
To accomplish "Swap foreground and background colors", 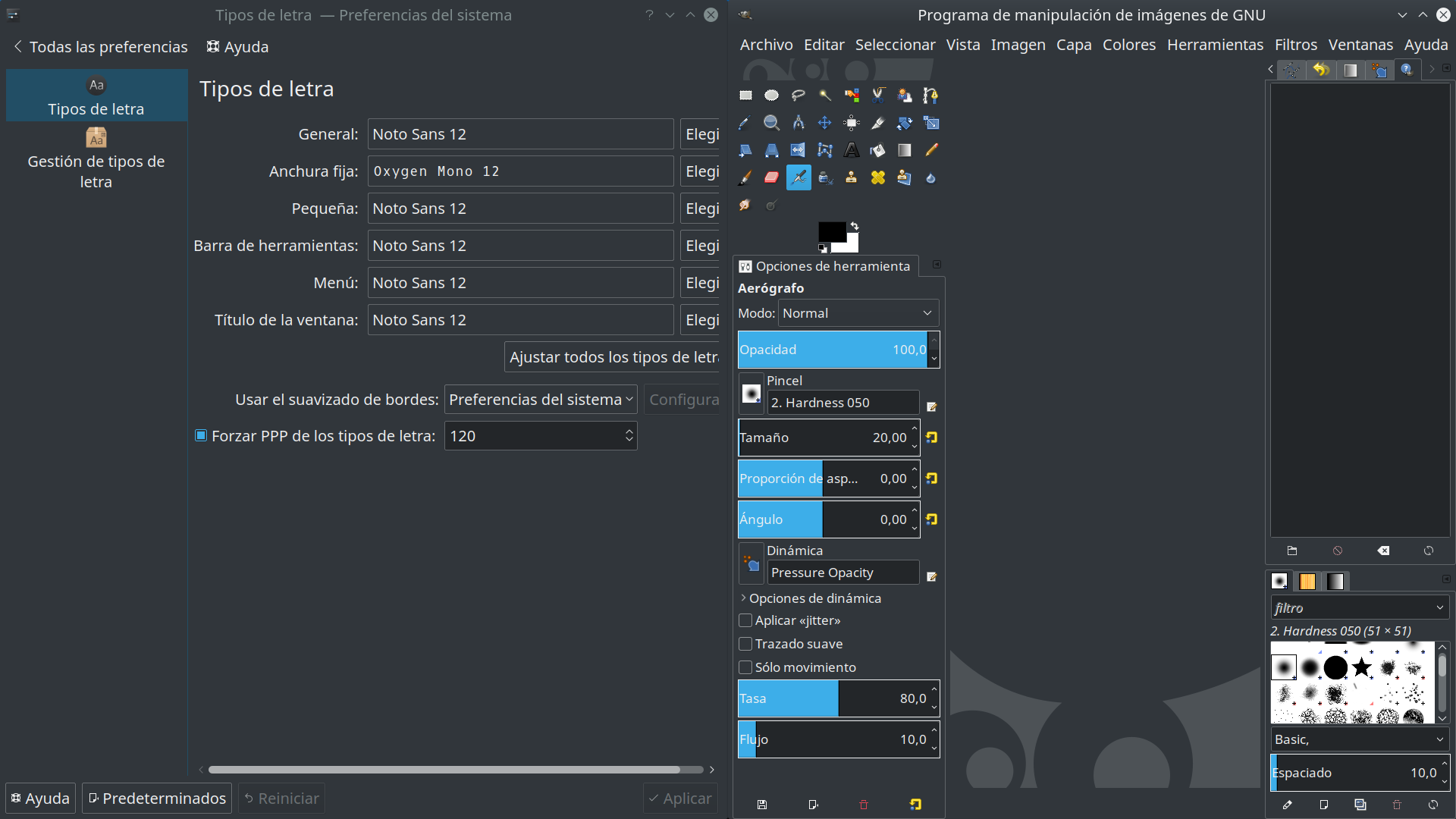I will pyautogui.click(x=855, y=226).
